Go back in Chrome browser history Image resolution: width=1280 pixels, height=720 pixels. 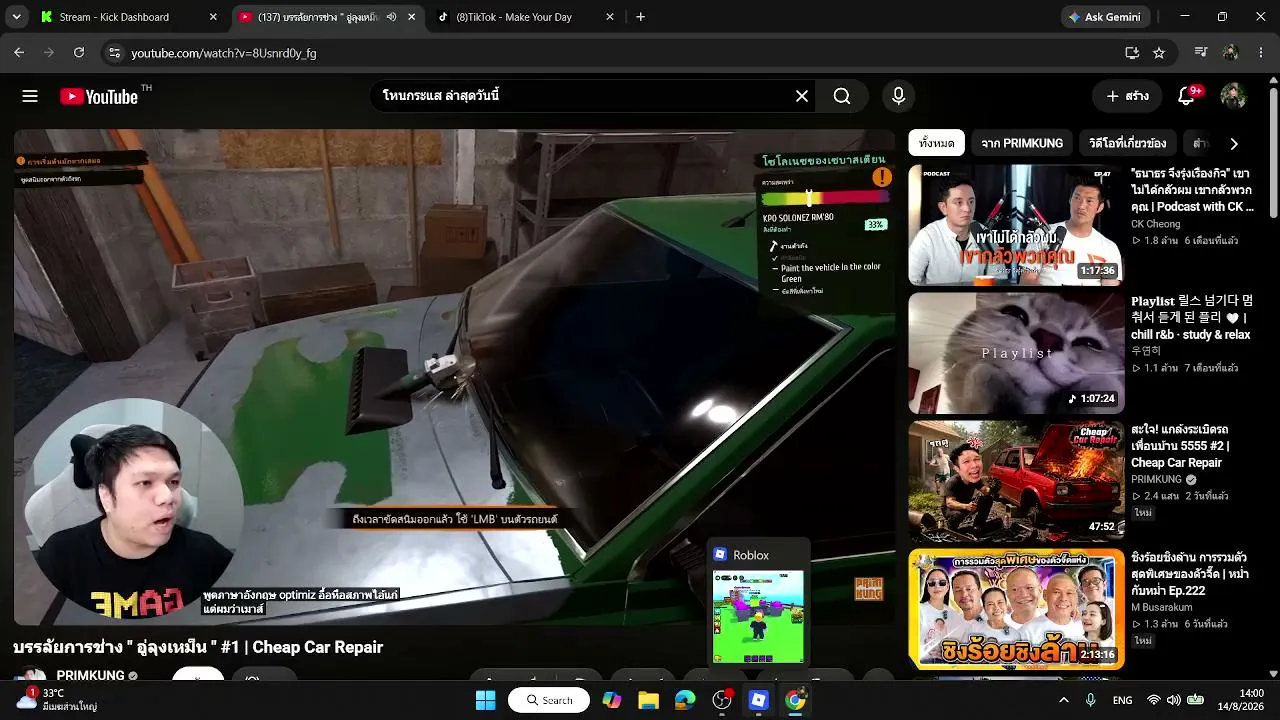(19, 52)
